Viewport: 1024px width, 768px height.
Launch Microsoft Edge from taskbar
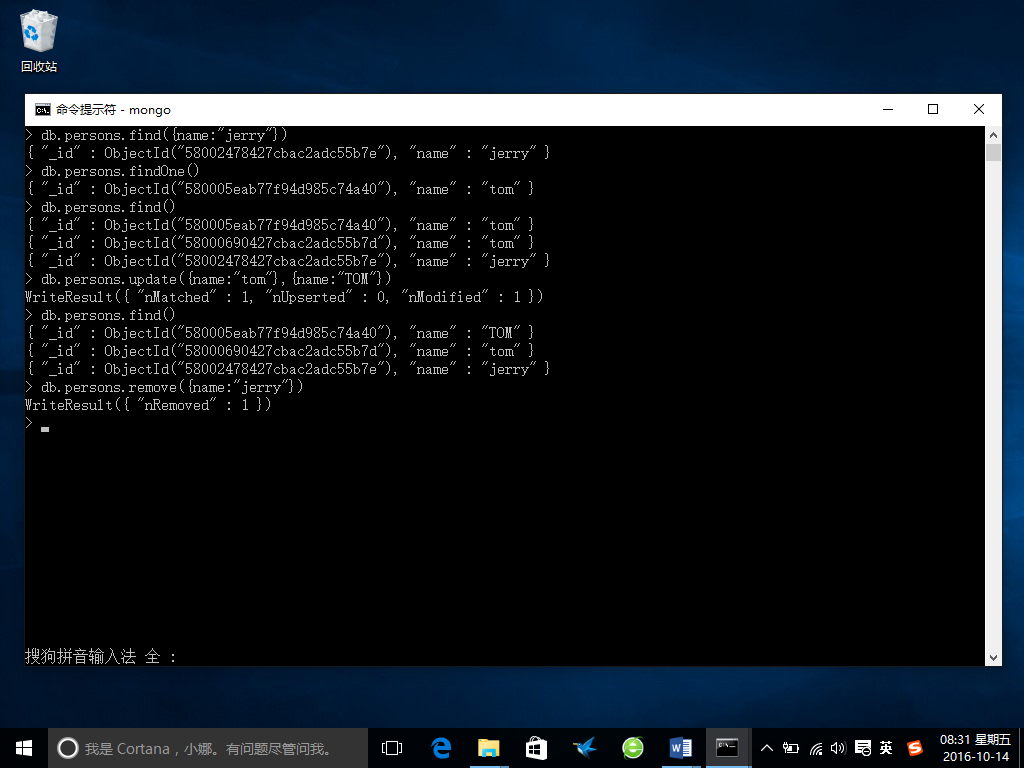tap(441, 748)
